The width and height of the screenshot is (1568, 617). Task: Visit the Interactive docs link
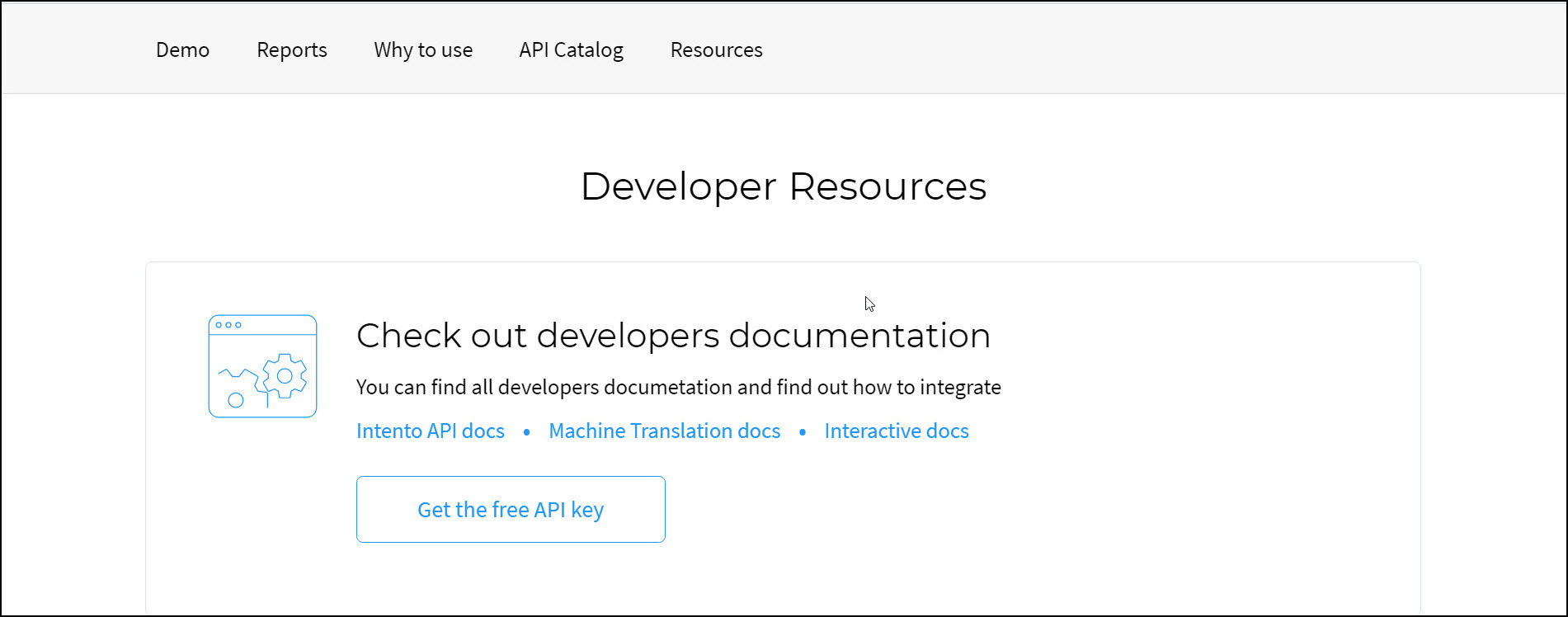tap(896, 431)
